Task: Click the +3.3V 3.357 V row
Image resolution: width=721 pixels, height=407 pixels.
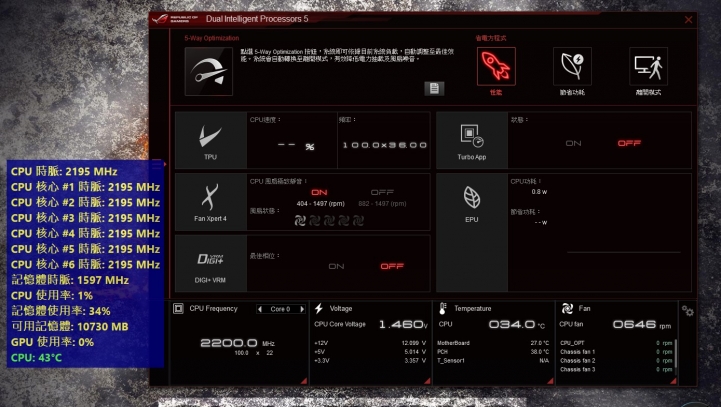Action: pyautogui.click(x=371, y=361)
